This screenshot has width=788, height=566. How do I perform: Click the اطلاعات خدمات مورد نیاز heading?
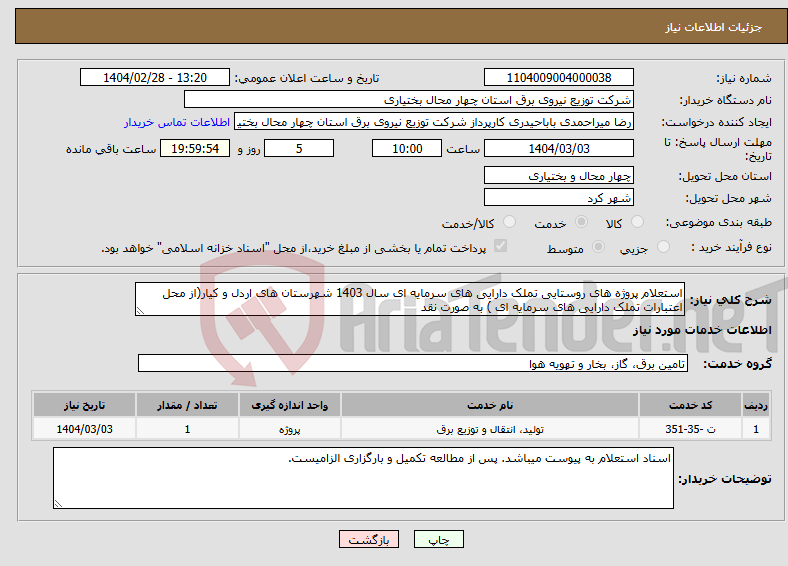pyautogui.click(x=702, y=330)
